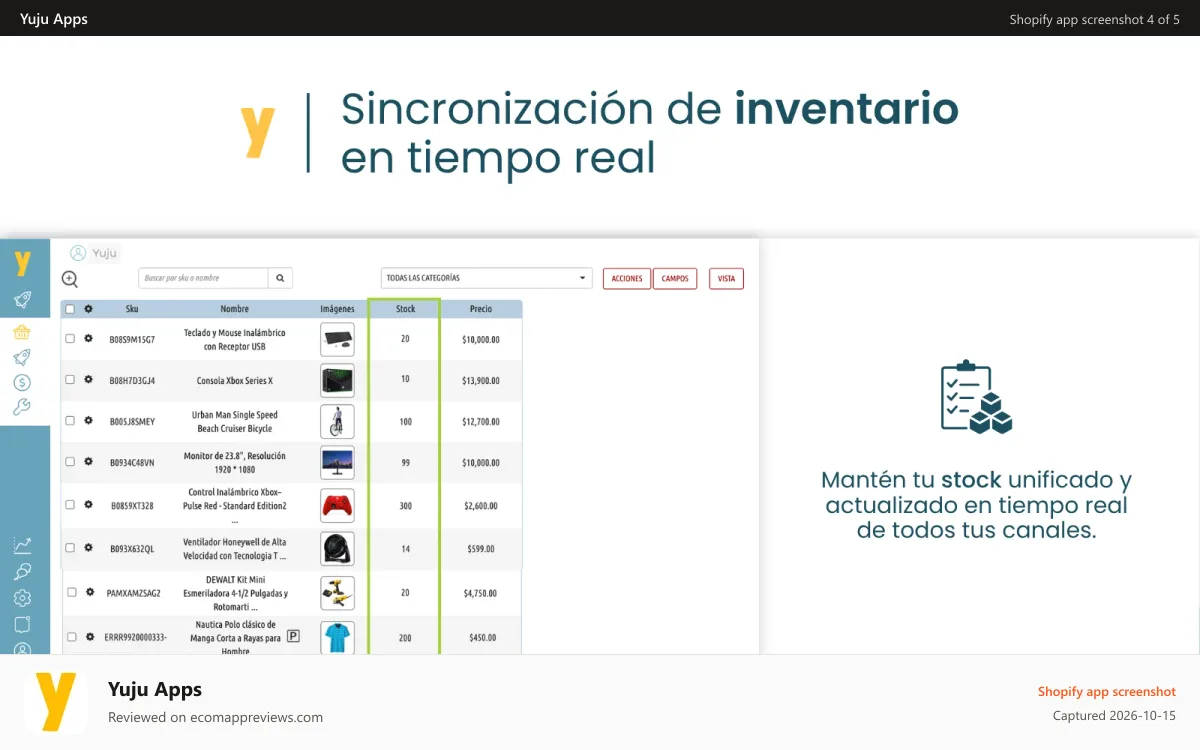The width and height of the screenshot is (1200, 750).
Task: Focus the Buscar por sku o nombre field
Action: pyautogui.click(x=203, y=278)
